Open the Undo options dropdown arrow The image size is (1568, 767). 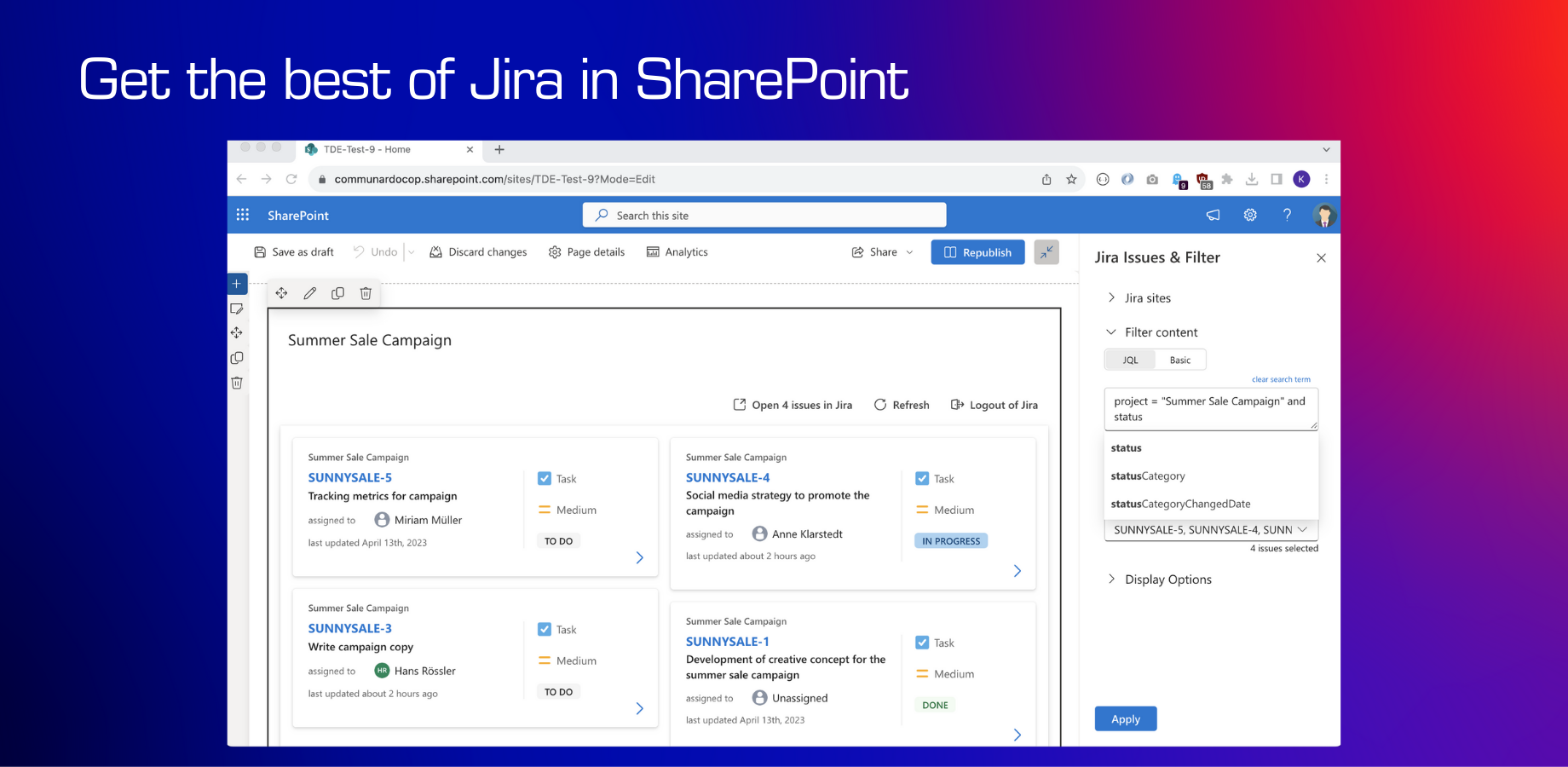point(412,252)
